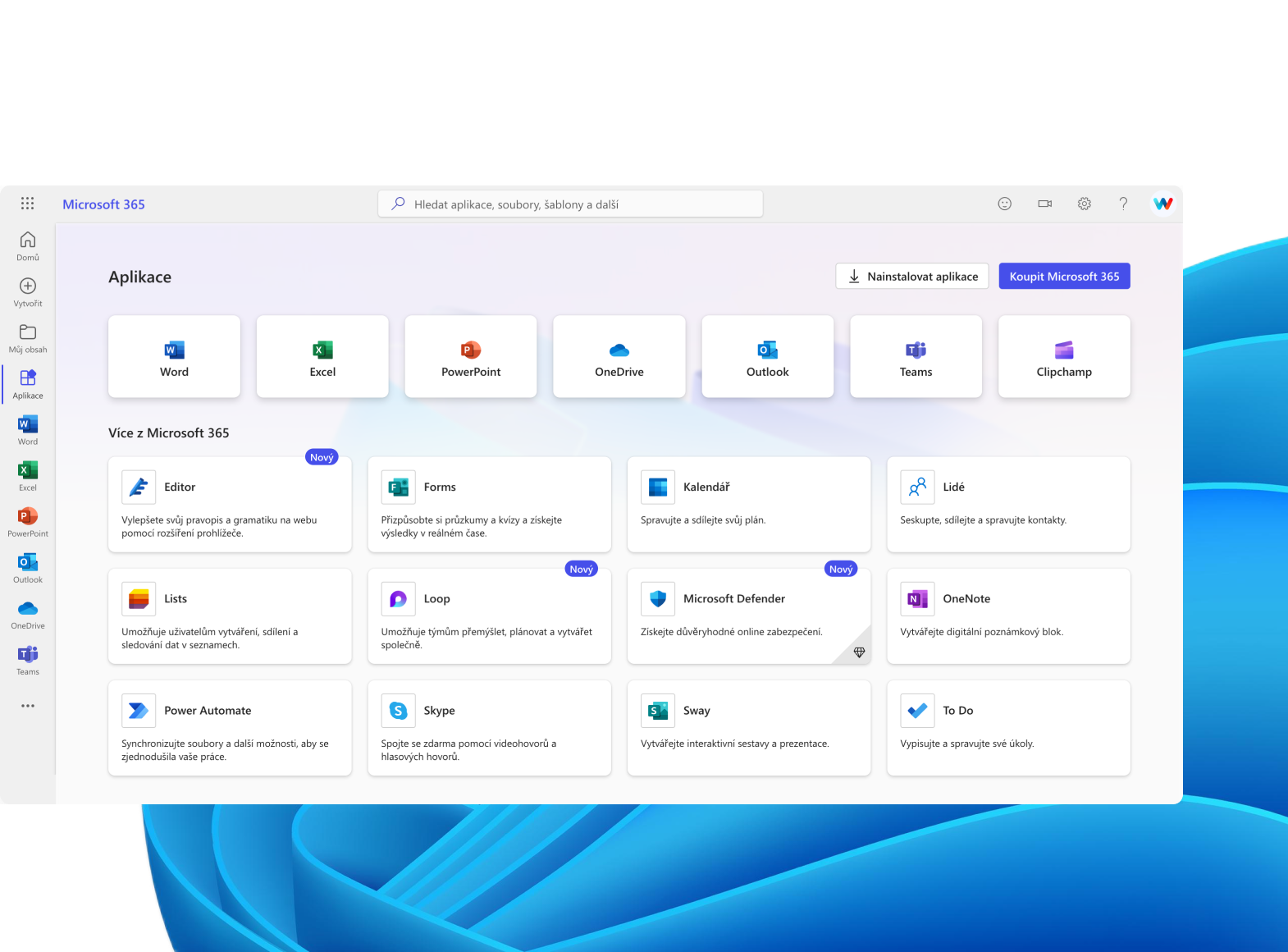Open the To Do app card

(1008, 728)
